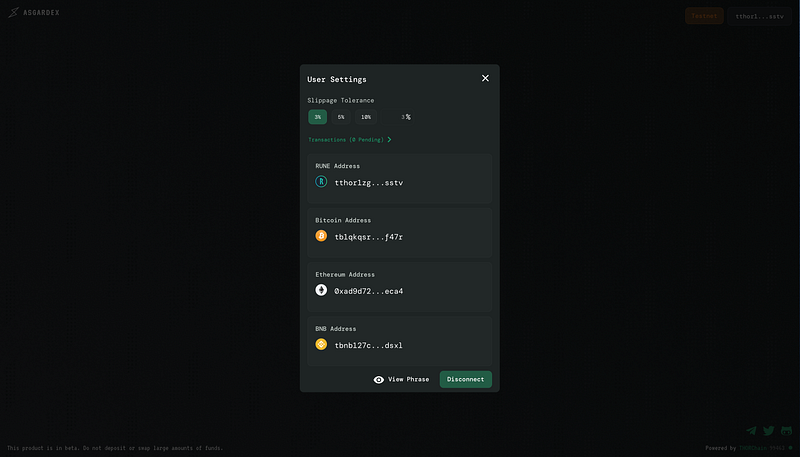Select 3% slippage tolerance
The image size is (800, 457).
(x=317, y=117)
